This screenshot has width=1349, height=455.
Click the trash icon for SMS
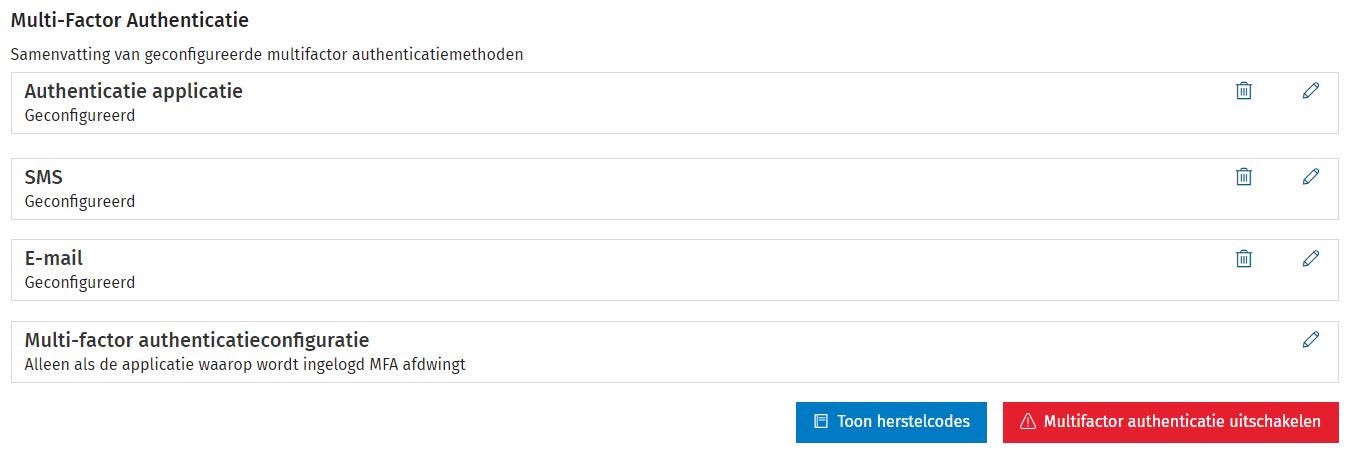pyautogui.click(x=1244, y=177)
